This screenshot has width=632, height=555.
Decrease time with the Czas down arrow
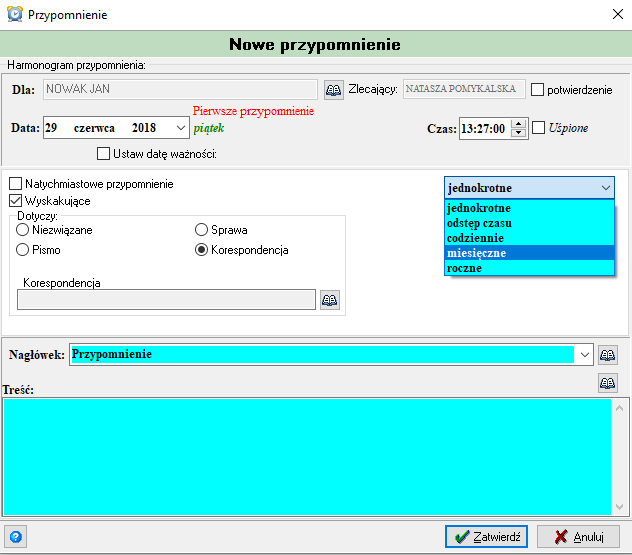click(x=518, y=133)
